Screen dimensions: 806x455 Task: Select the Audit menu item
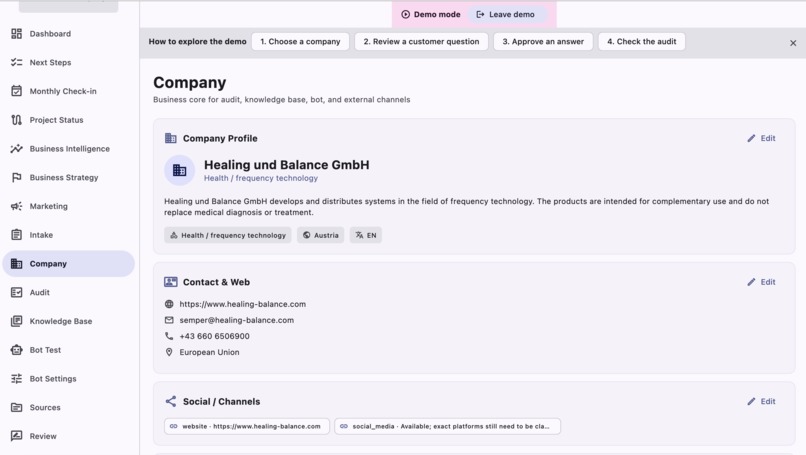click(x=40, y=293)
